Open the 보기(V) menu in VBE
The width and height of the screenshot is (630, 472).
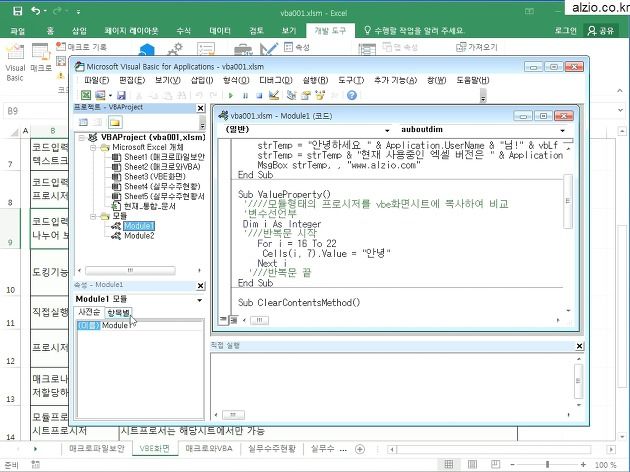pyautogui.click(x=168, y=80)
